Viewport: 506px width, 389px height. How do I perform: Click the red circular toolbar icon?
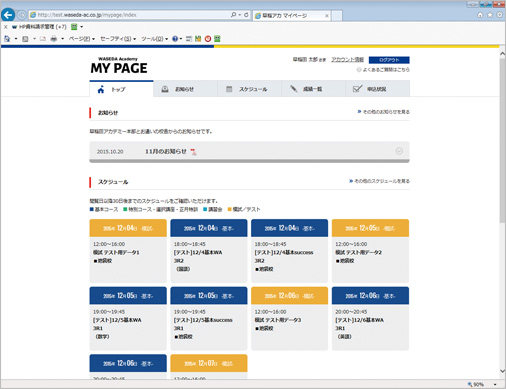(x=208, y=39)
